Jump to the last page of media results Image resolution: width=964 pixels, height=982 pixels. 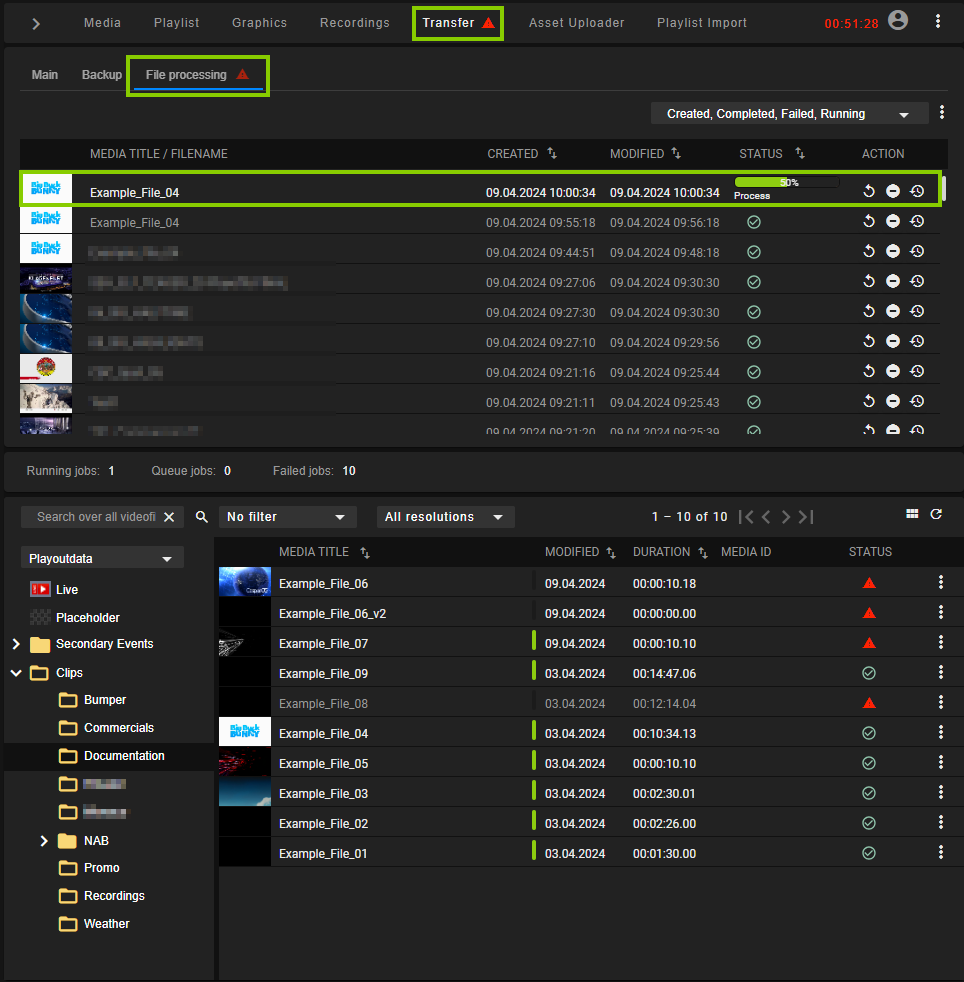click(805, 516)
